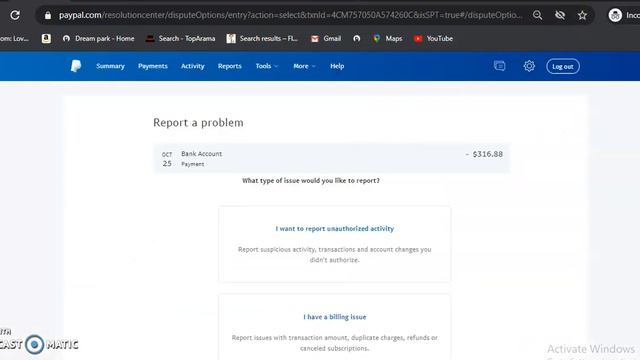Click the Oct 25 date
Image resolution: width=640 pixels, height=360 pixels.
pyautogui.click(x=167, y=159)
